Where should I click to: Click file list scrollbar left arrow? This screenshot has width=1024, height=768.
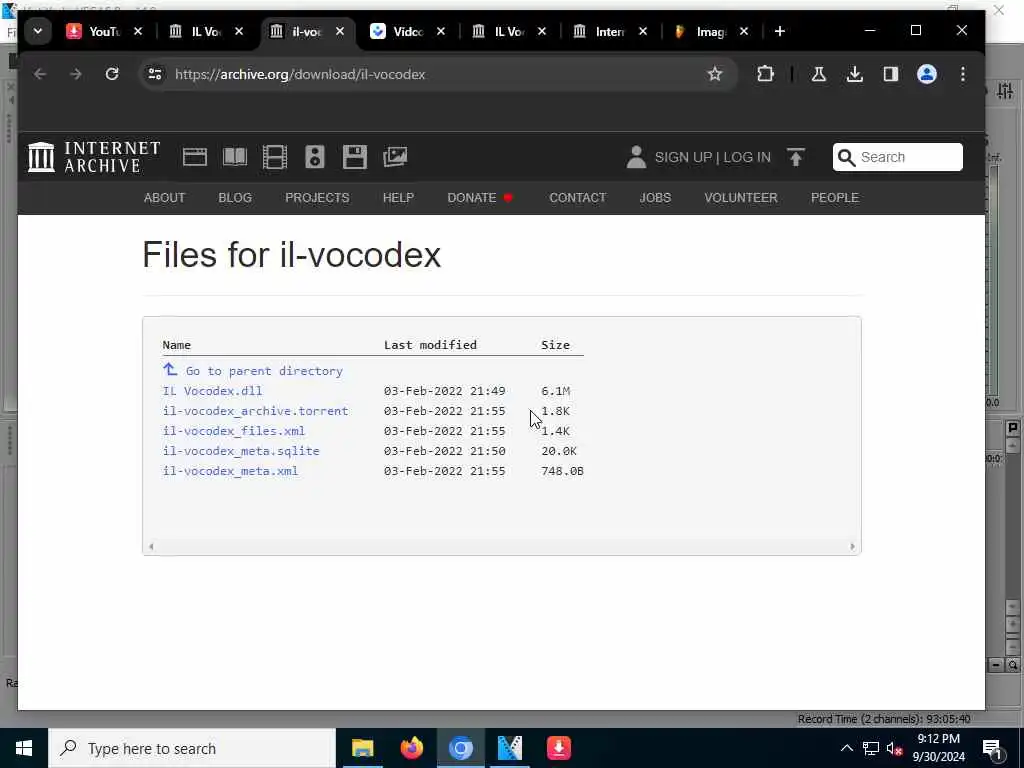[152, 547]
